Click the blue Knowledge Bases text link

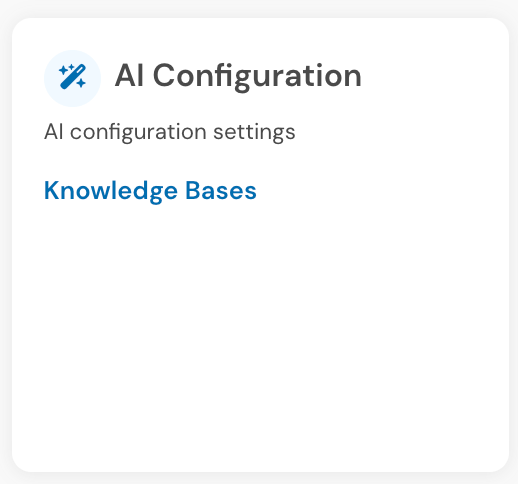point(150,191)
